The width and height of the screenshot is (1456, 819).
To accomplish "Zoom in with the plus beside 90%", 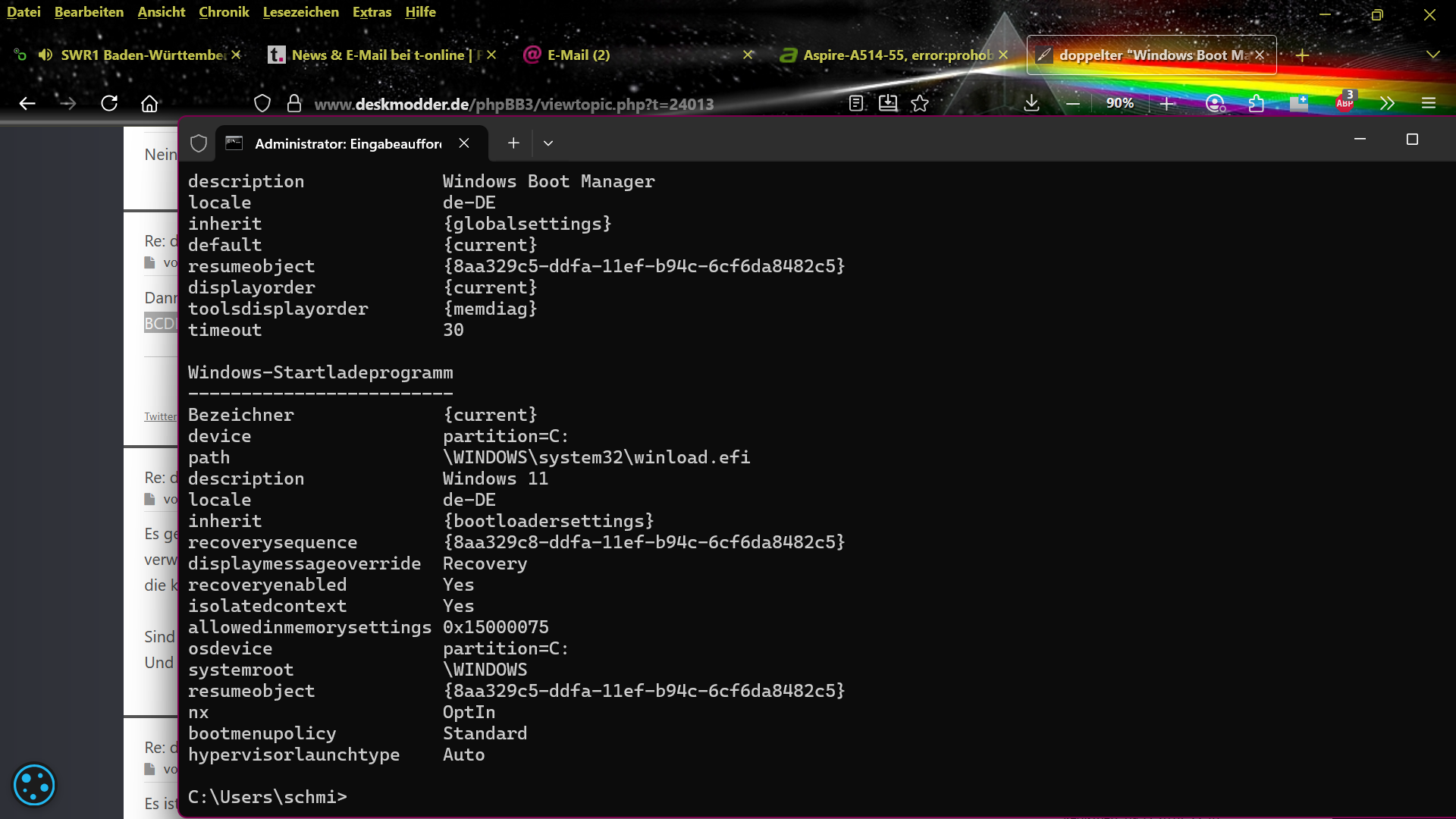I will (1167, 103).
